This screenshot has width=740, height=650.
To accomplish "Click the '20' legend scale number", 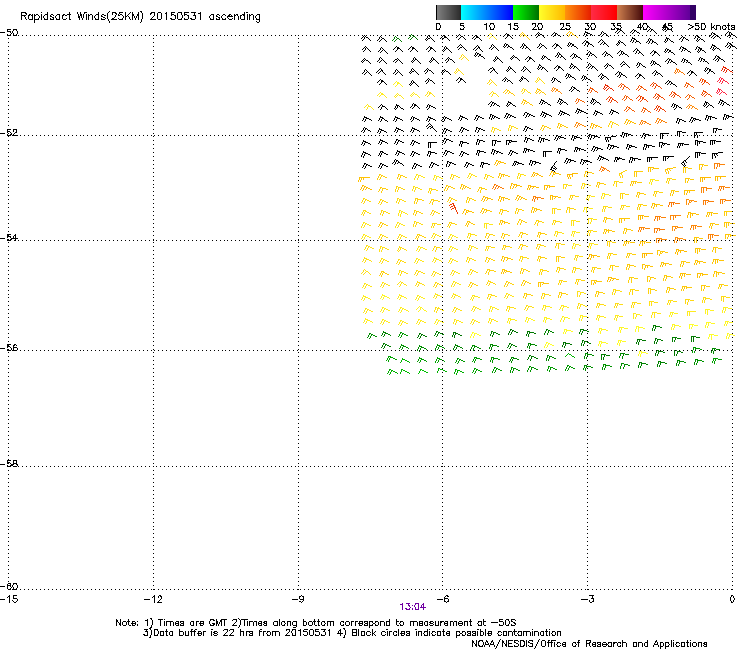I will (x=537, y=27).
